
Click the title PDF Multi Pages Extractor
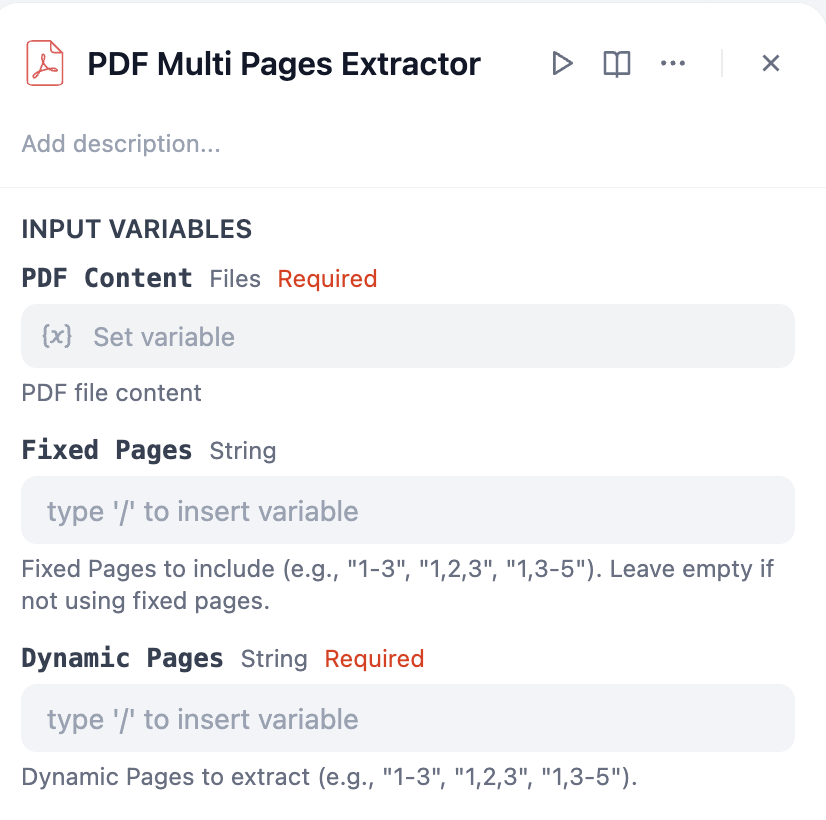click(284, 64)
